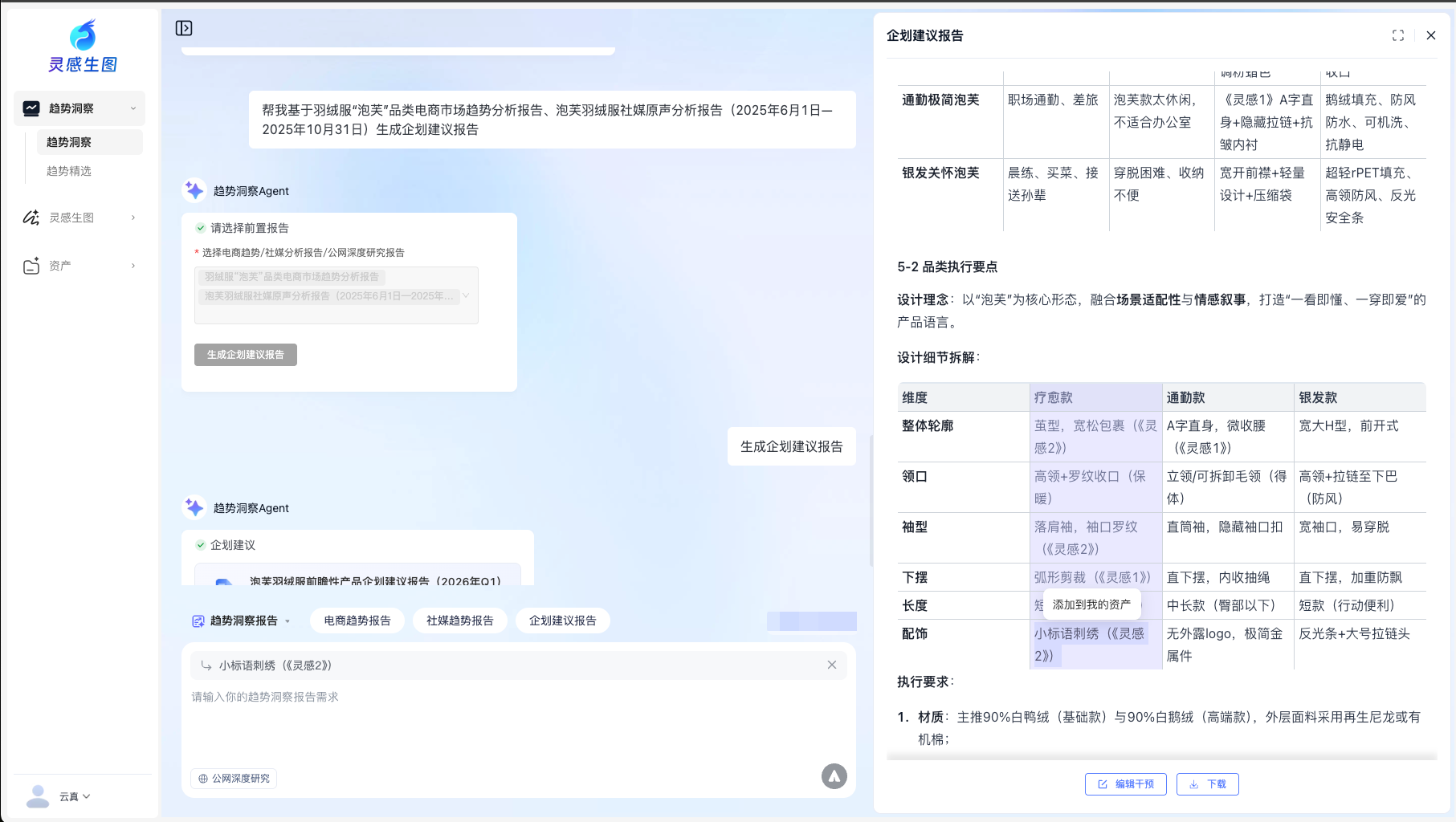Click 添加到我的资产 popup
The image size is (1456, 822).
(1091, 604)
